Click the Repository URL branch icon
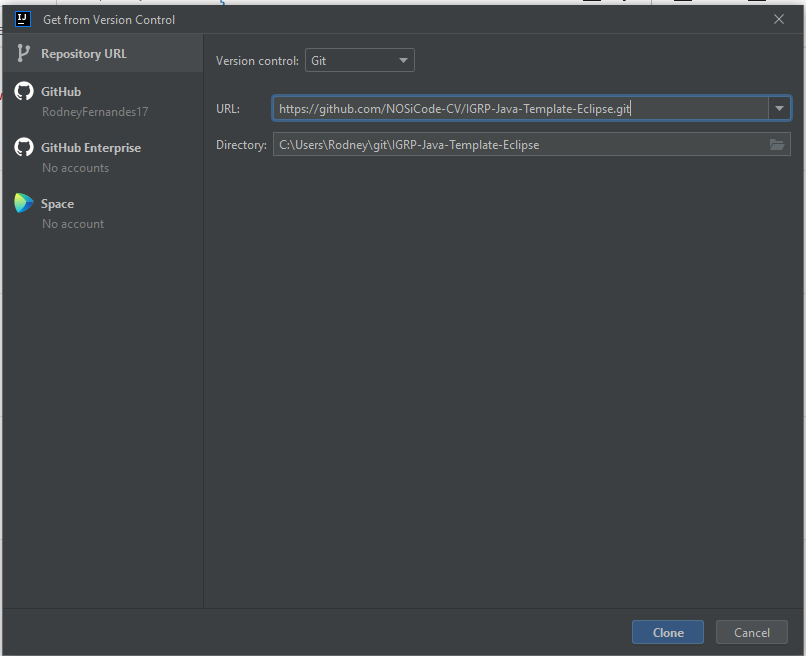Viewport: 806px width, 656px height. coord(23,53)
